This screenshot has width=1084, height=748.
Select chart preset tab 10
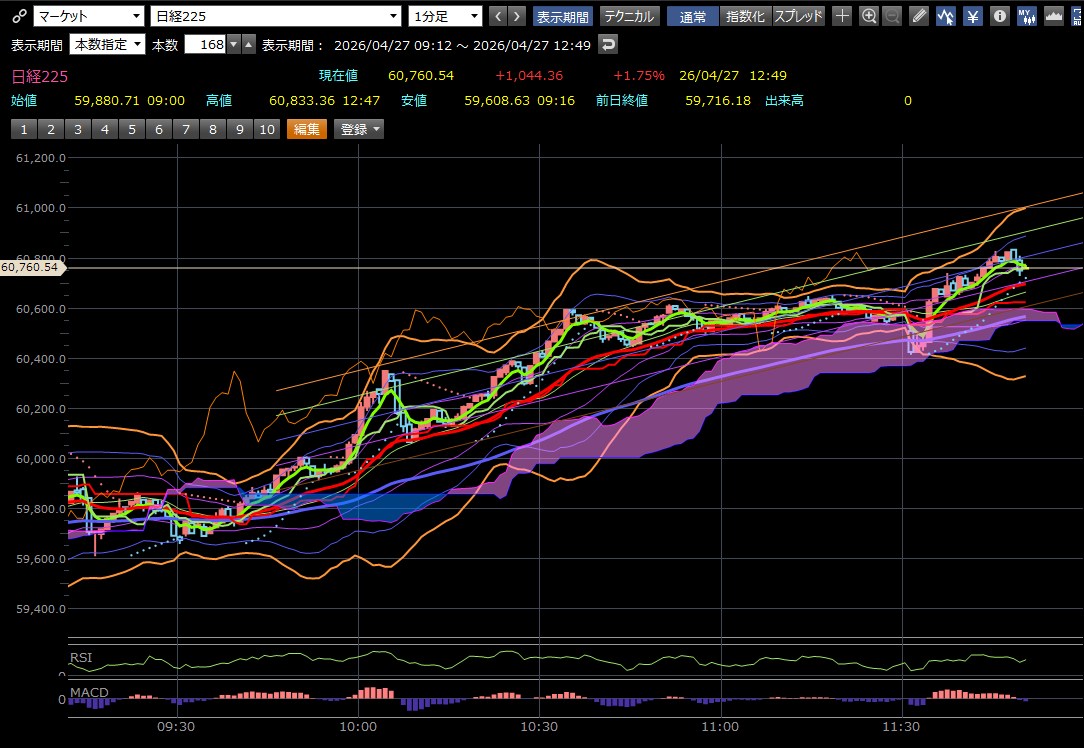266,129
